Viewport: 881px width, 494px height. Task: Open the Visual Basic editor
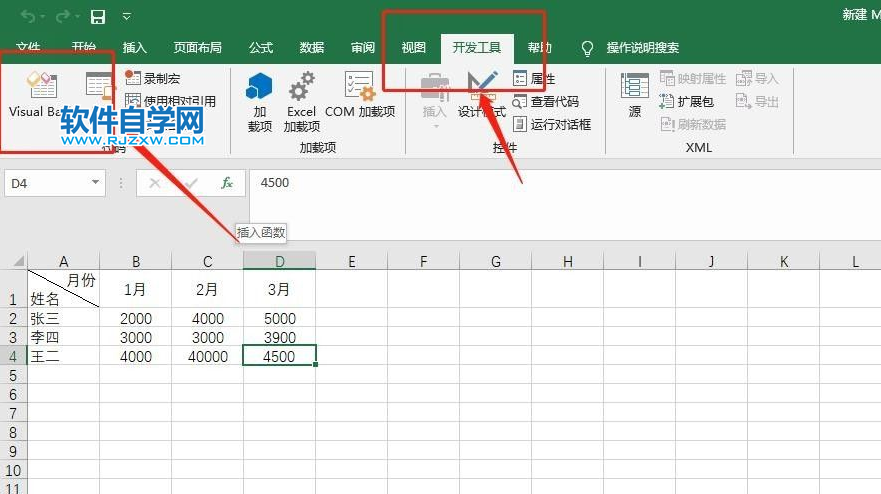[x=40, y=95]
